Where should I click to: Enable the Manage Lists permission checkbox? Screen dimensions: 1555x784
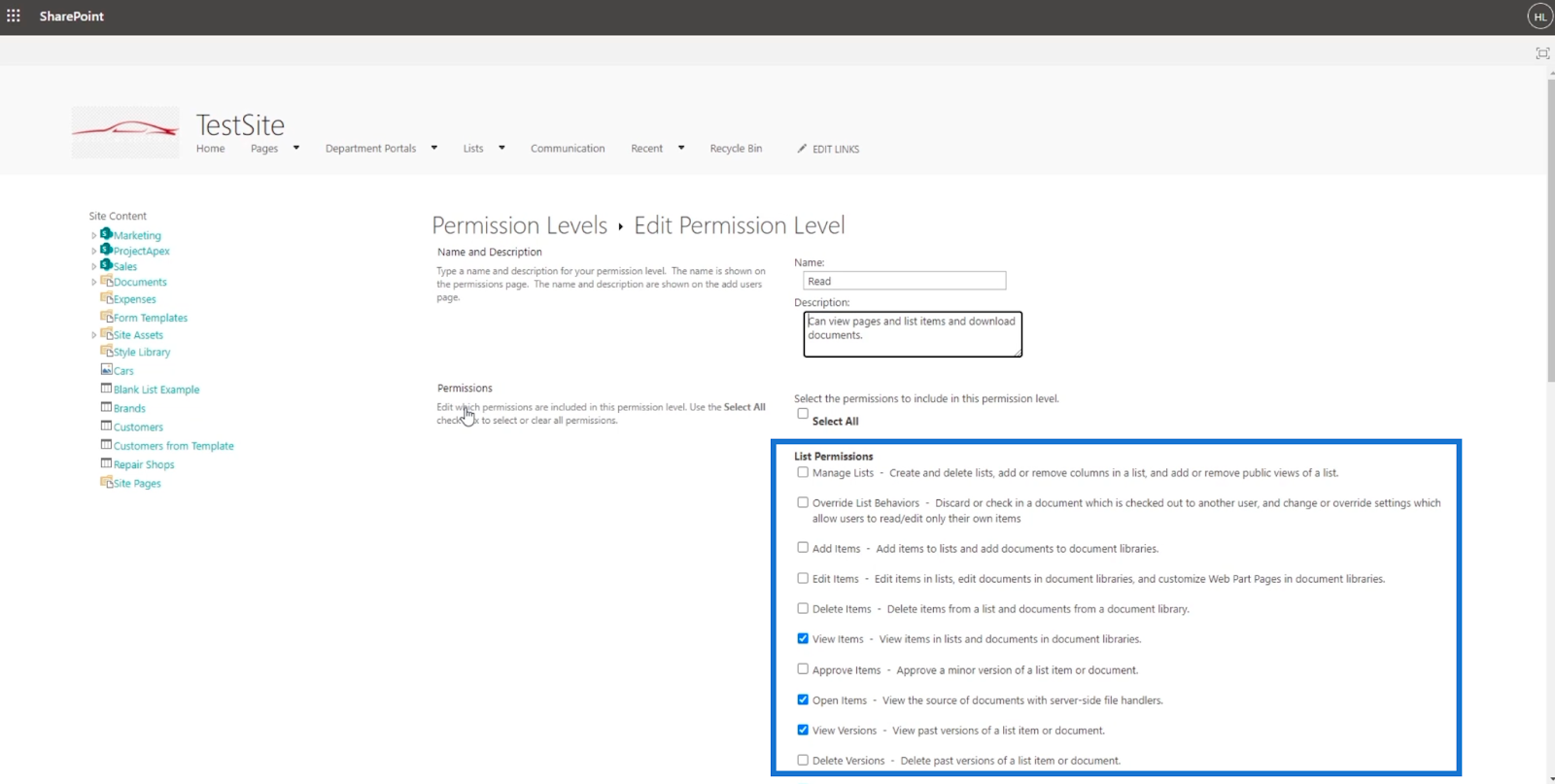[803, 472]
